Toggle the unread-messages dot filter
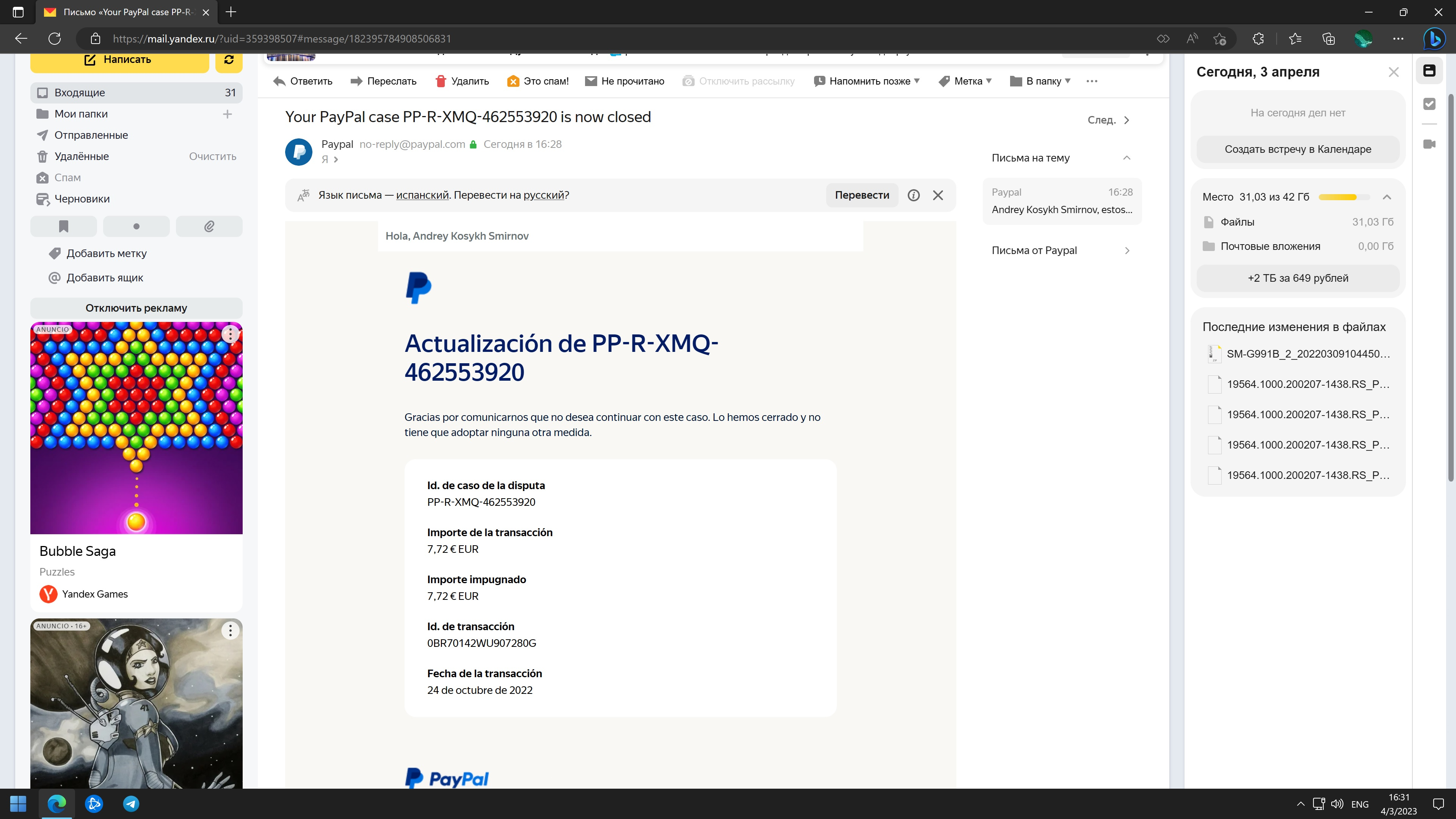 [136, 227]
